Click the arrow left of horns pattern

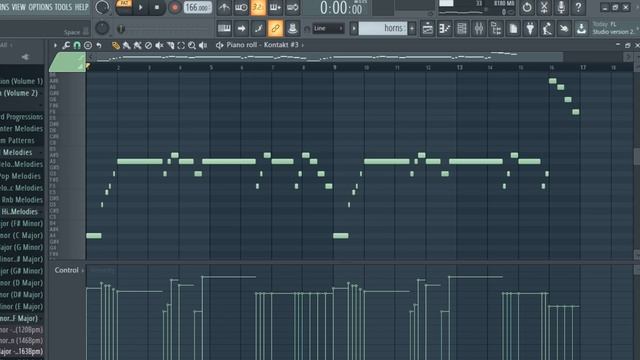(353, 29)
